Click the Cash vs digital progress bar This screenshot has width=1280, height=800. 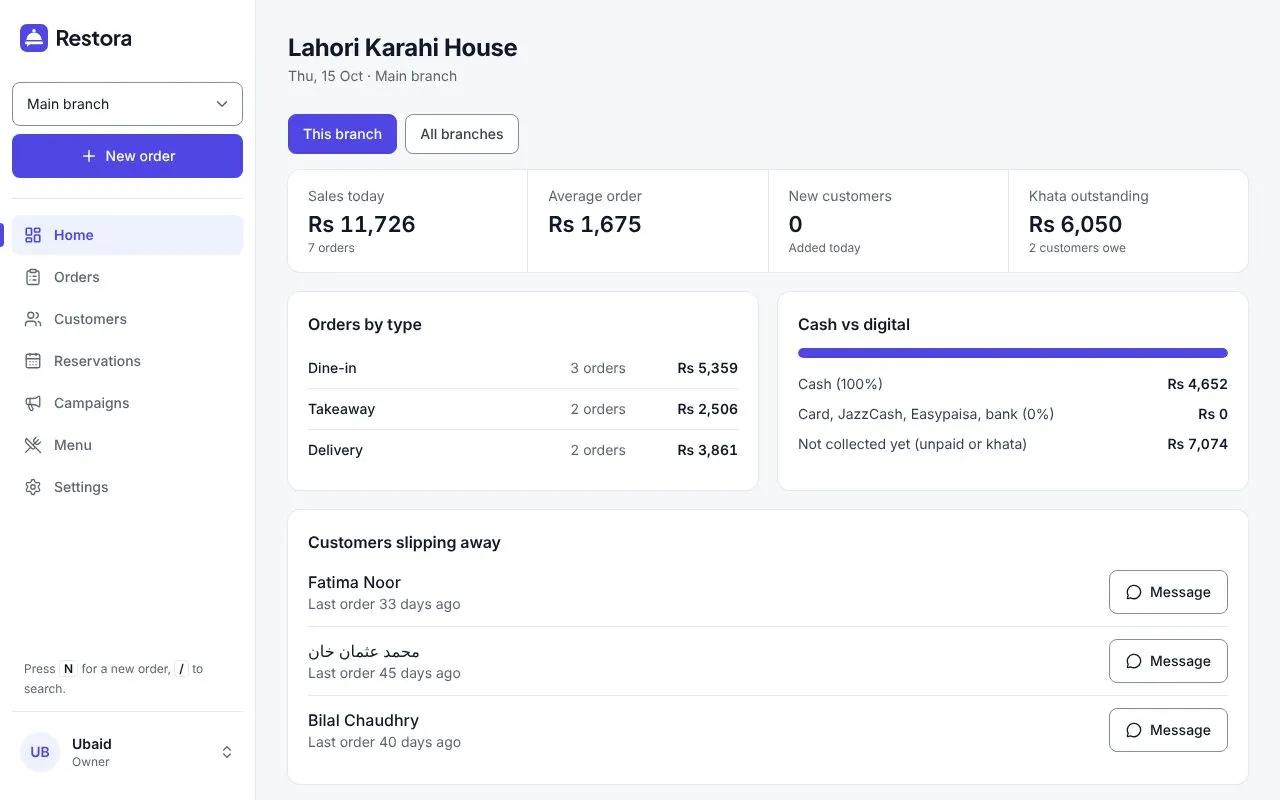tap(1013, 353)
